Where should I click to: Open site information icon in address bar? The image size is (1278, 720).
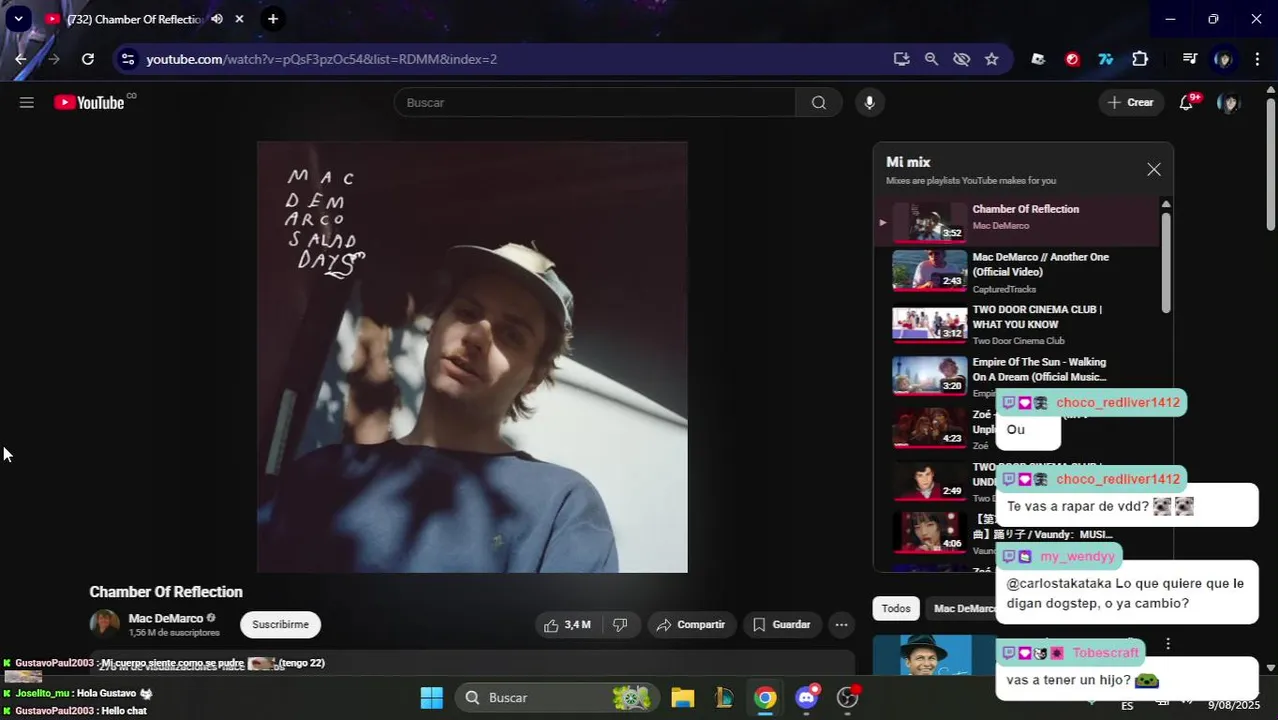point(127,59)
